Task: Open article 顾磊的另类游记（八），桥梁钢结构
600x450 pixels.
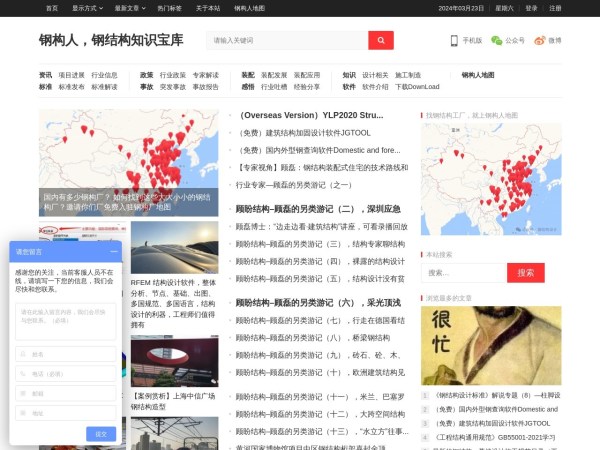Action: (x=313, y=338)
